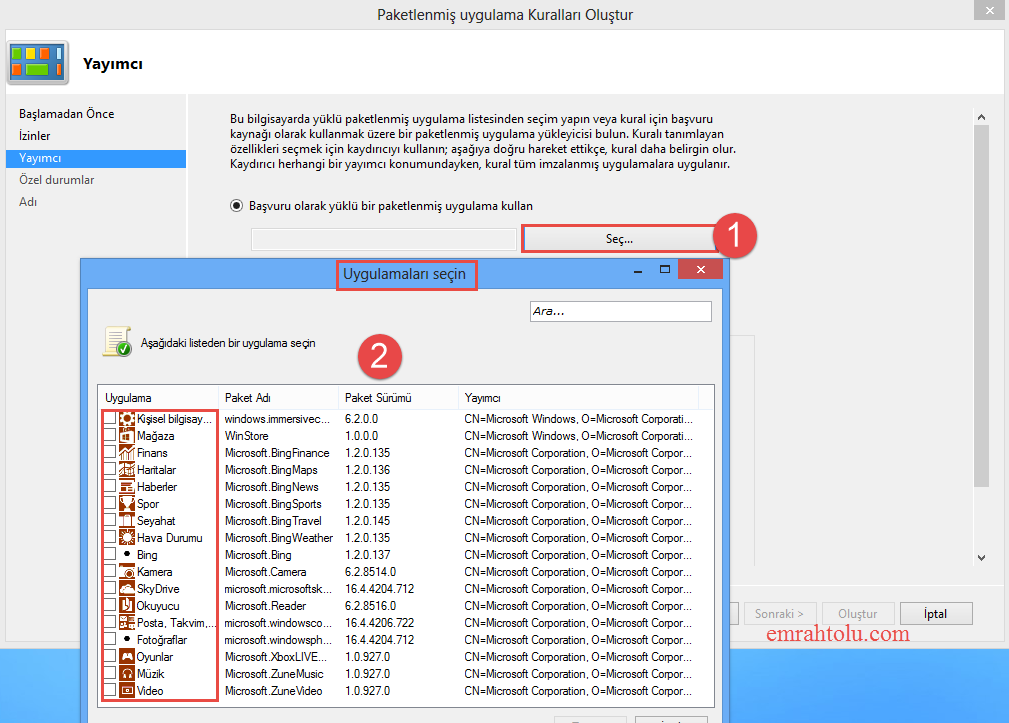Click the Posta, Takvim app icon
Viewport: 1009px width, 723px height.
pos(127,623)
